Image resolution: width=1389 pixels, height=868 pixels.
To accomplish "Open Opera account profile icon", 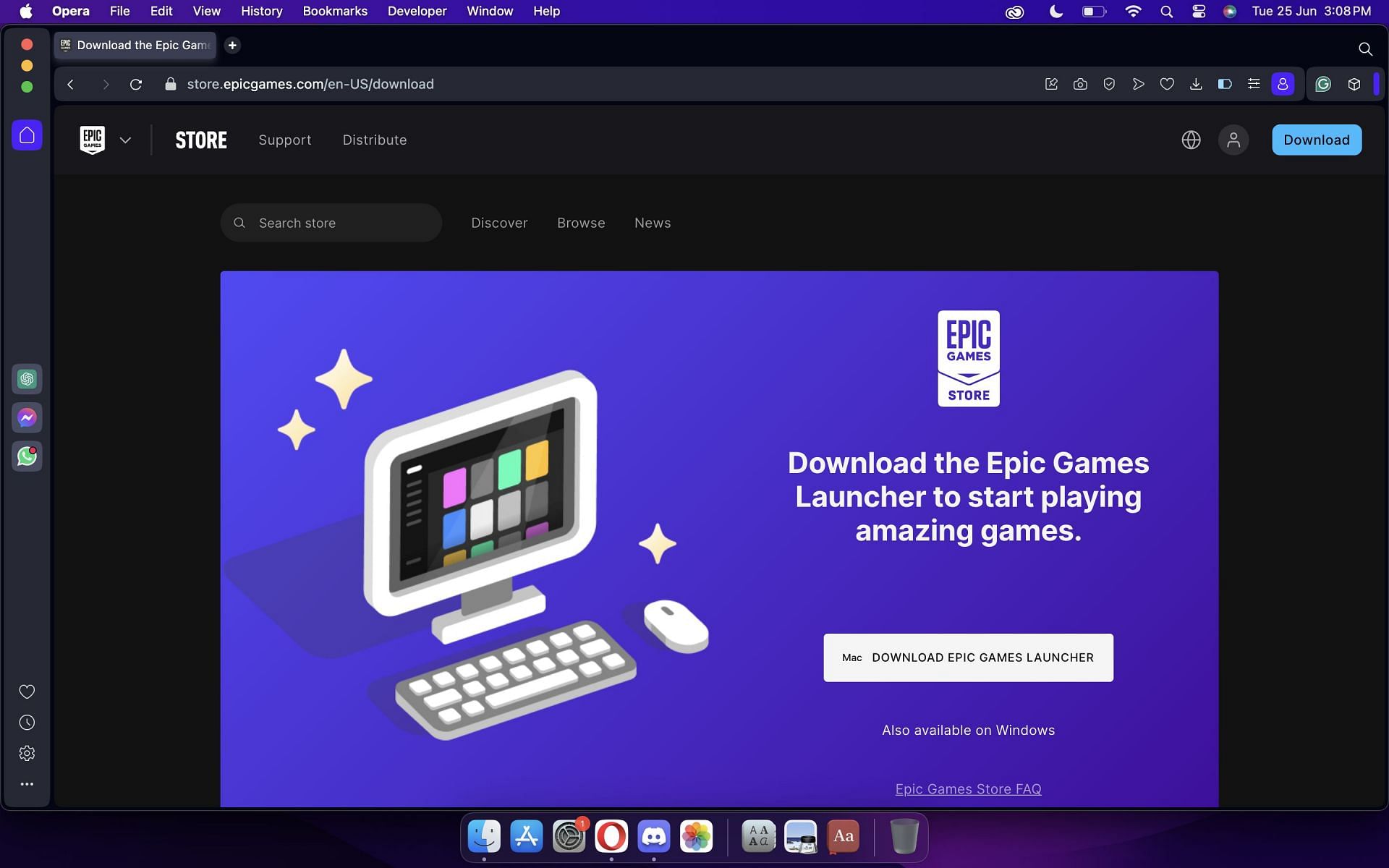I will click(x=1283, y=84).
